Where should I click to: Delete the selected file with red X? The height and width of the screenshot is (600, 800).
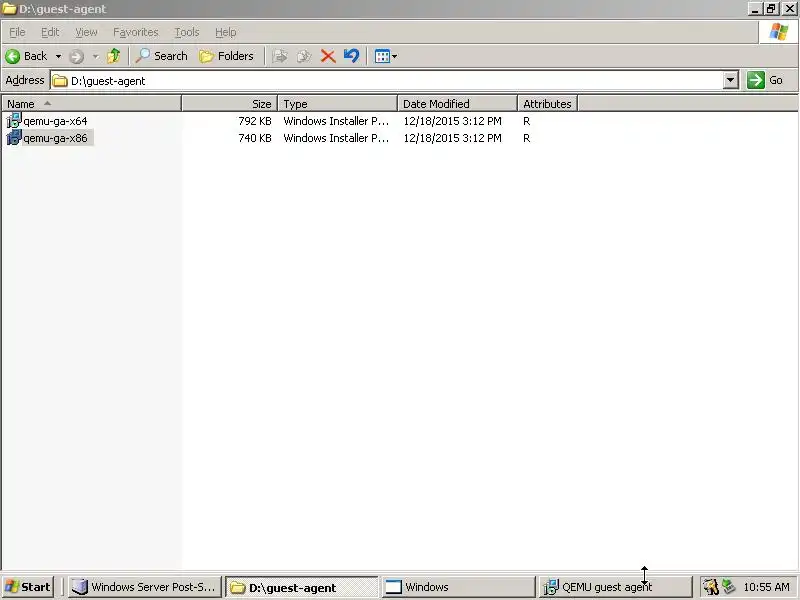click(x=328, y=56)
